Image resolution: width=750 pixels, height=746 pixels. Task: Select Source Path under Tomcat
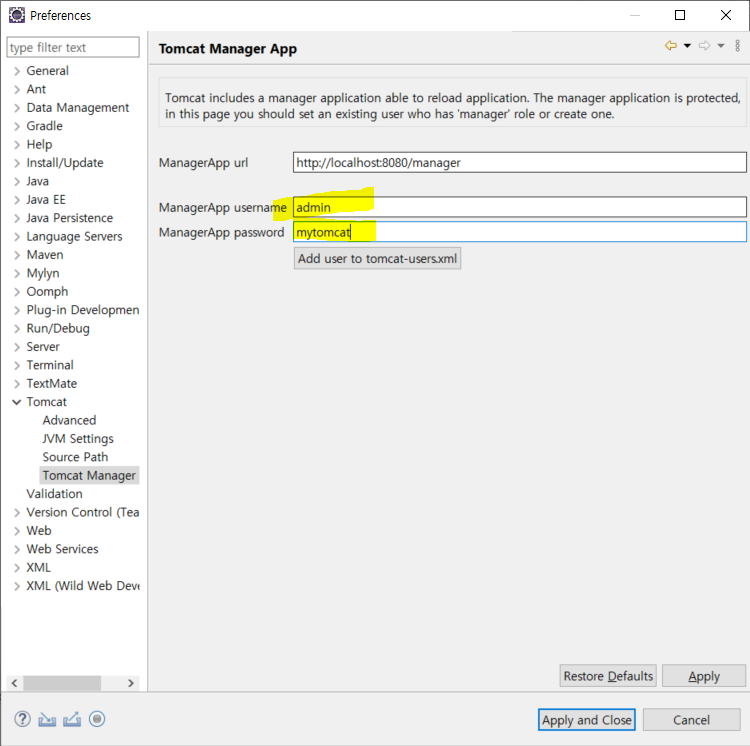(x=75, y=457)
